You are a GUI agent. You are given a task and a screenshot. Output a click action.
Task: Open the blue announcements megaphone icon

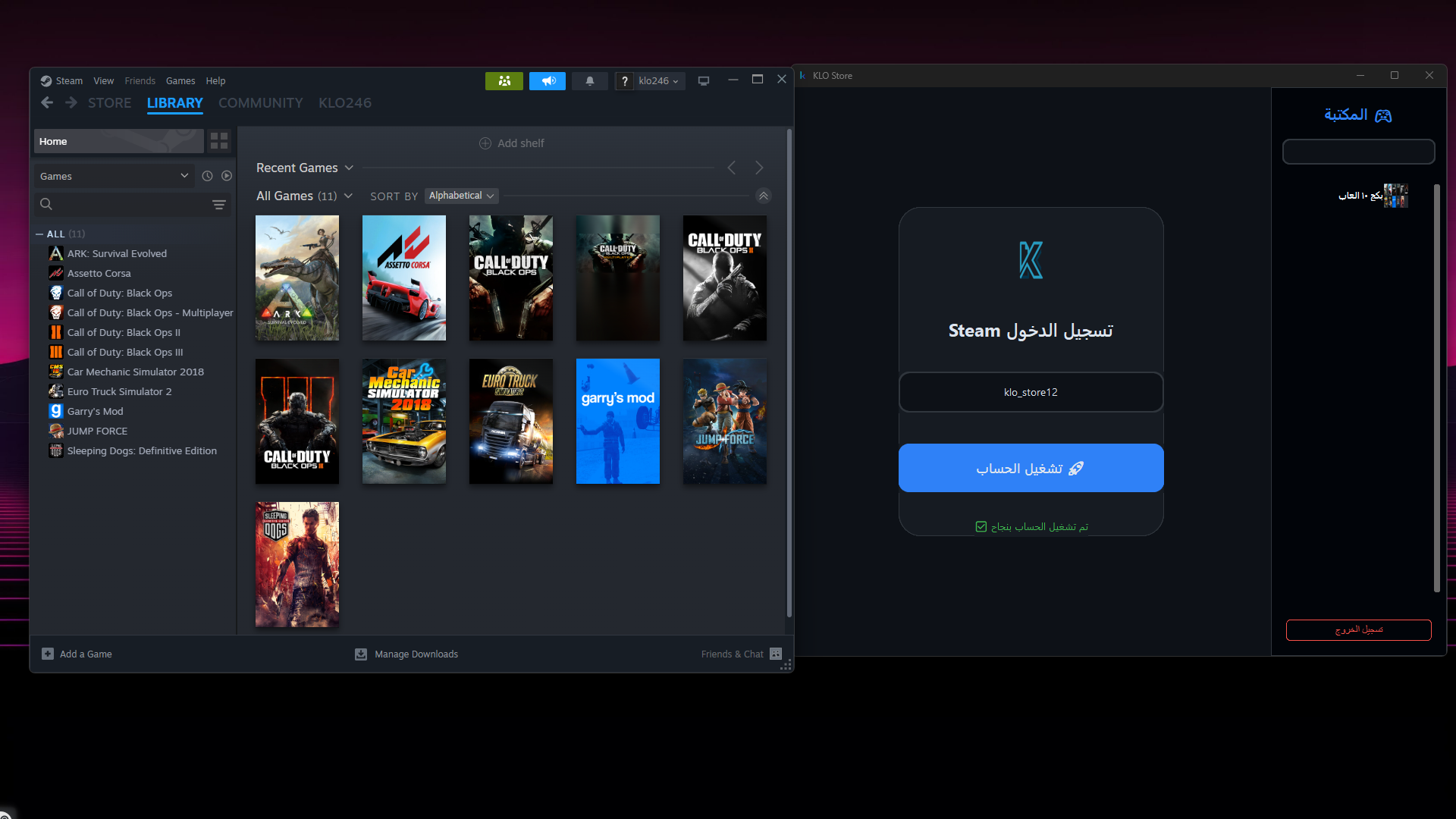coord(548,81)
